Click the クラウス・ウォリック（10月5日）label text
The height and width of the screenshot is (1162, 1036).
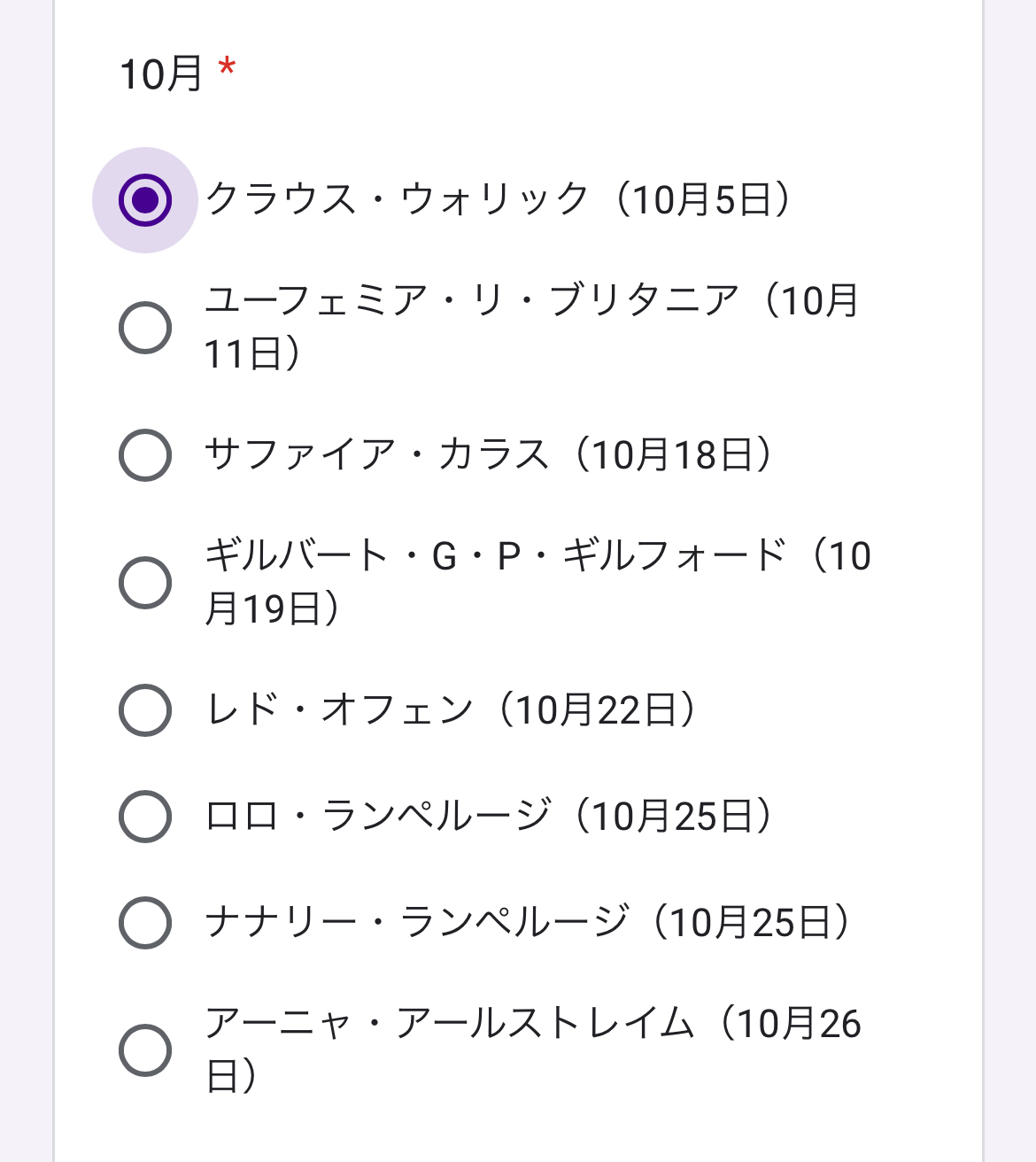[498, 200]
